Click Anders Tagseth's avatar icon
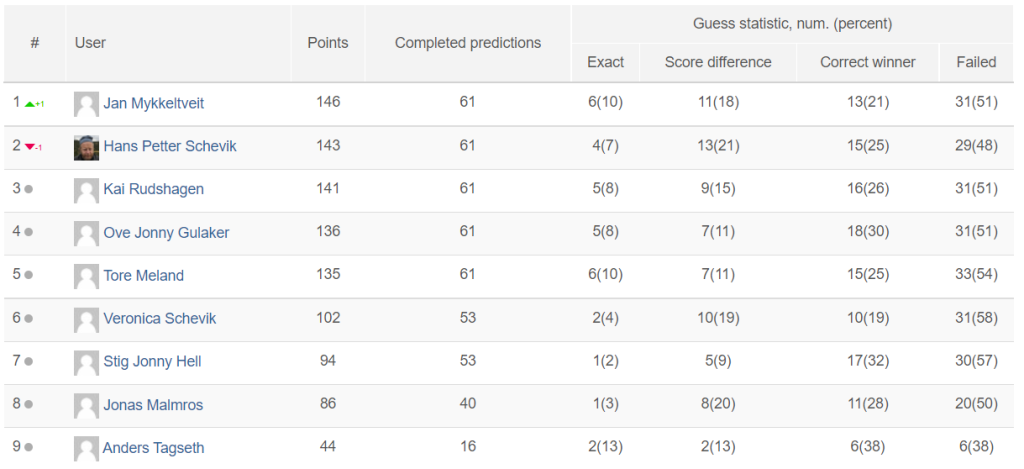Viewport: 1024px width, 469px height. [x=86, y=449]
